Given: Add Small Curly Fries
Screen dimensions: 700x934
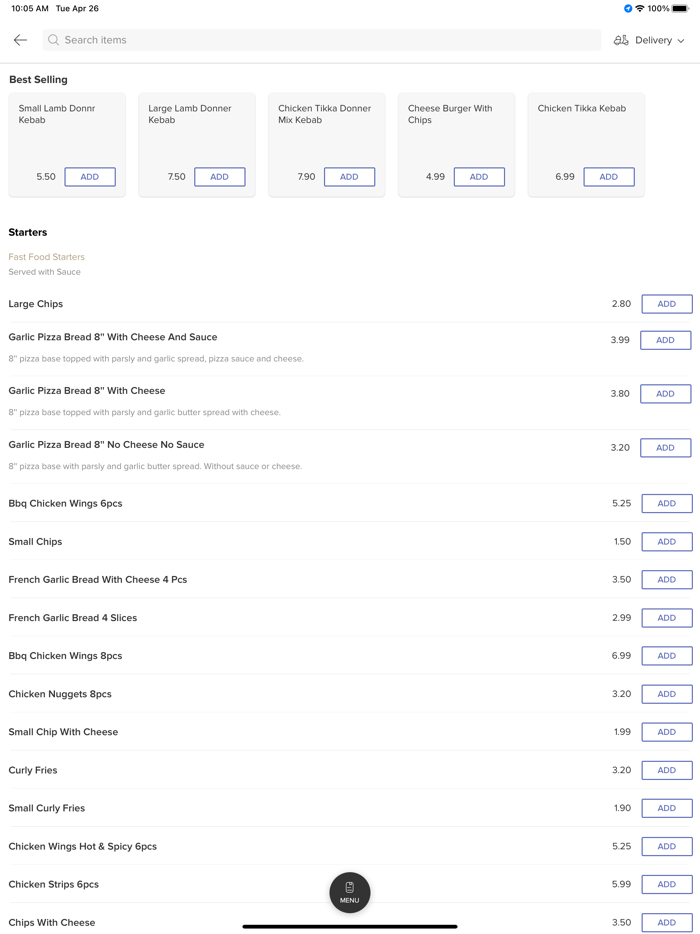Looking at the screenshot, I should coord(667,808).
